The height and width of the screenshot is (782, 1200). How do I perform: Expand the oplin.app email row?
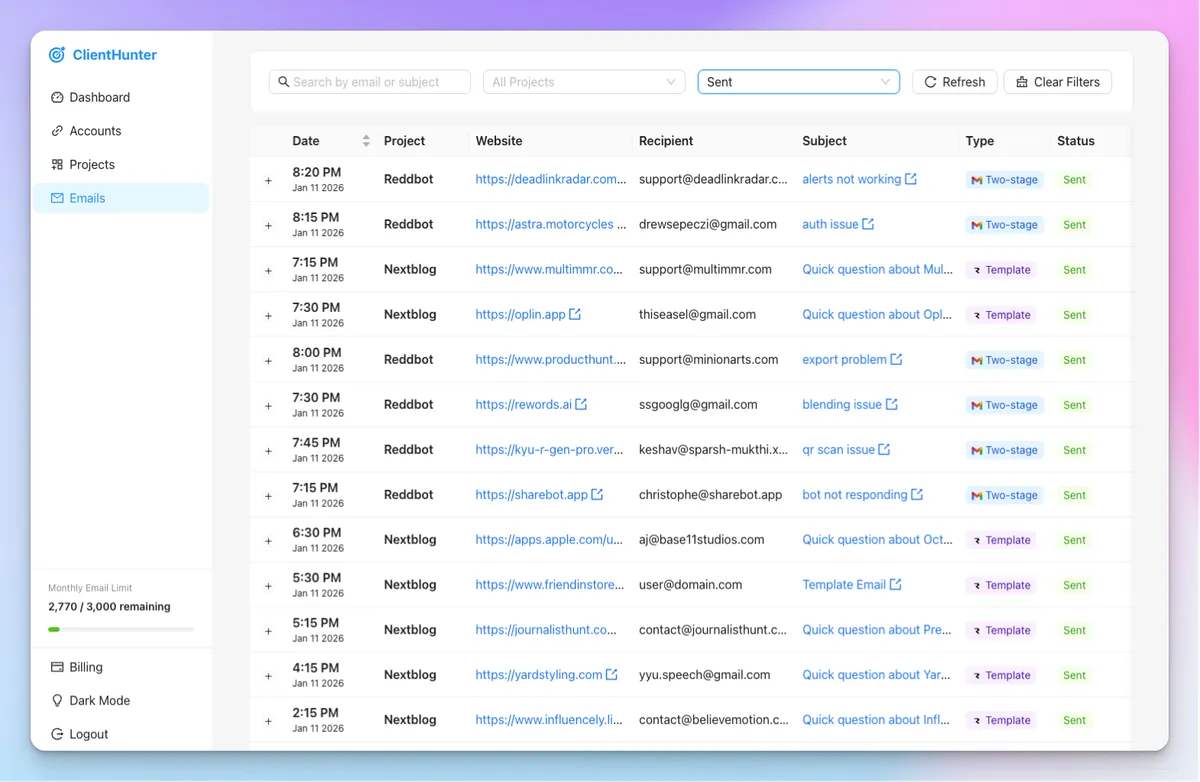click(x=268, y=316)
